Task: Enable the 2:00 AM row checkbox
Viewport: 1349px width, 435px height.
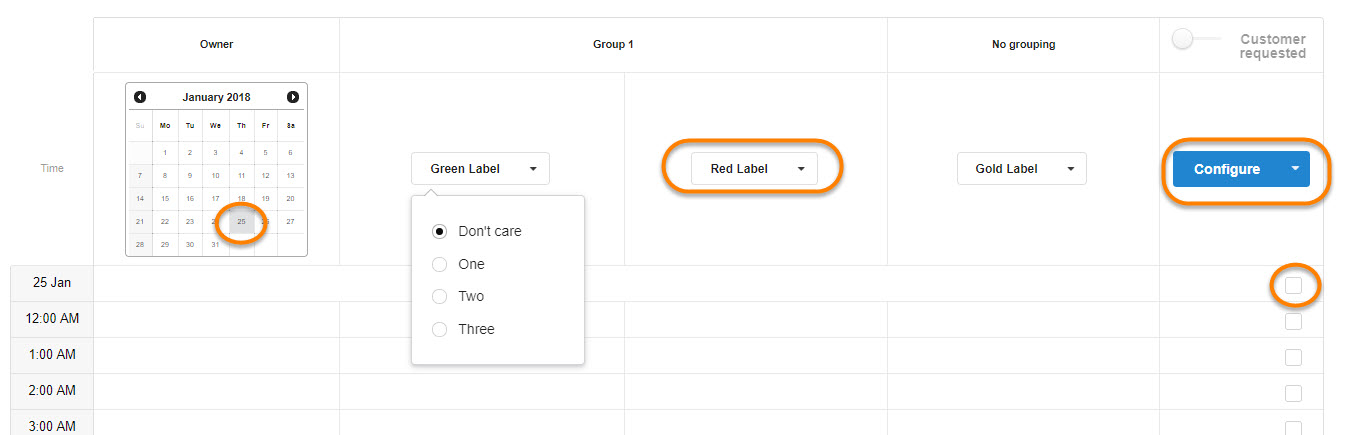Action: click(1293, 393)
